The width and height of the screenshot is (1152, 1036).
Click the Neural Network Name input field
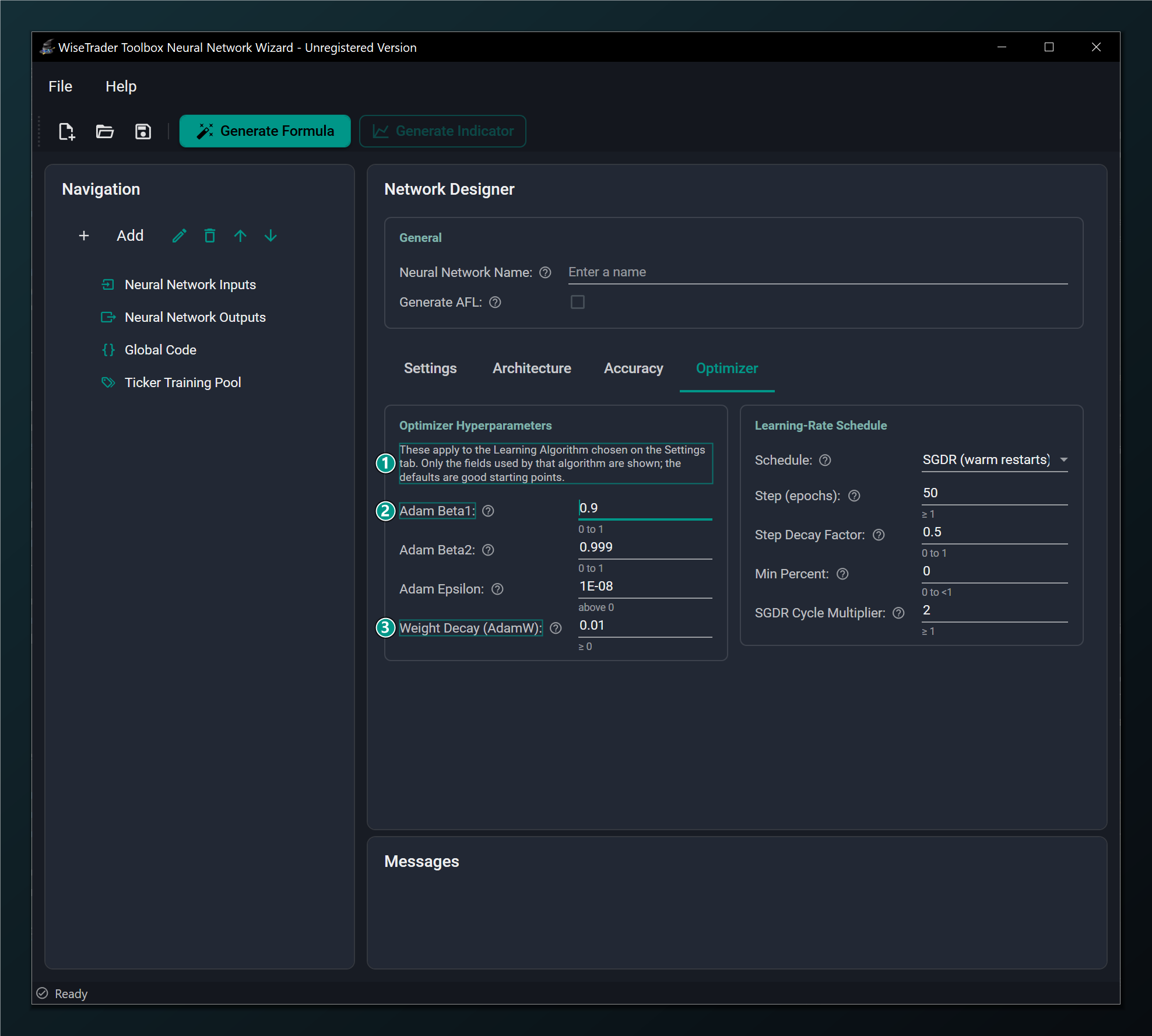click(818, 272)
